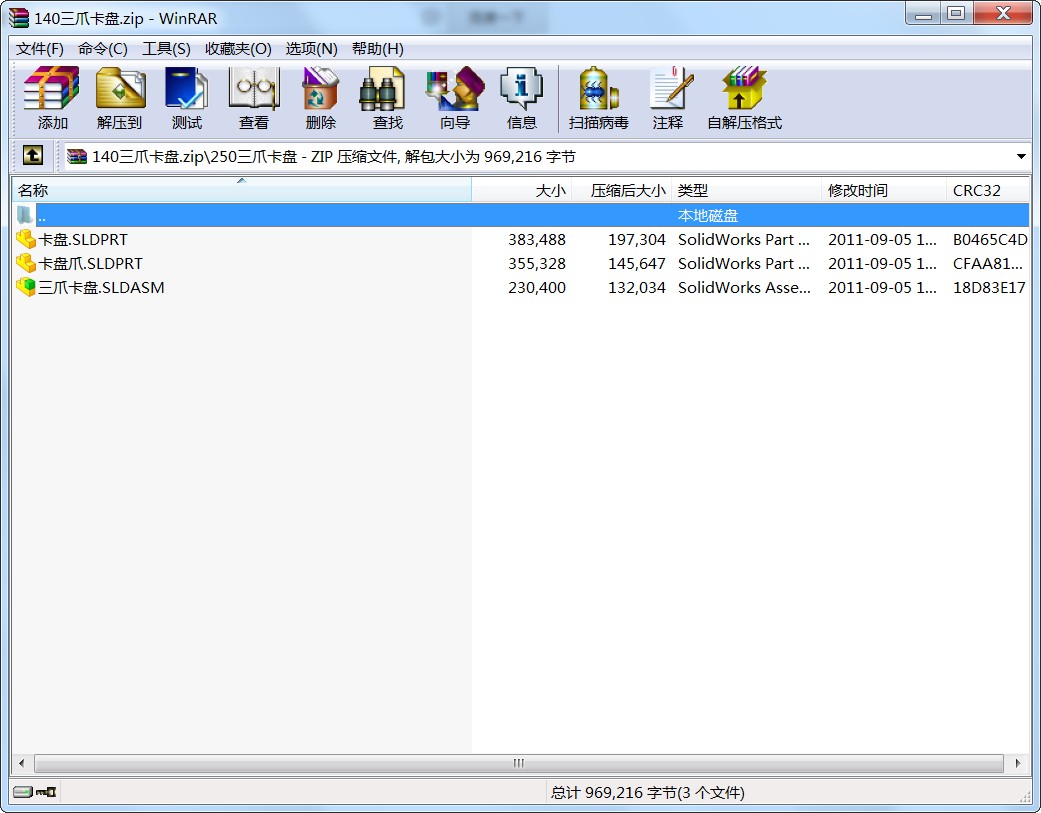
Task: Sort by CRC32 column header
Action: 987,190
